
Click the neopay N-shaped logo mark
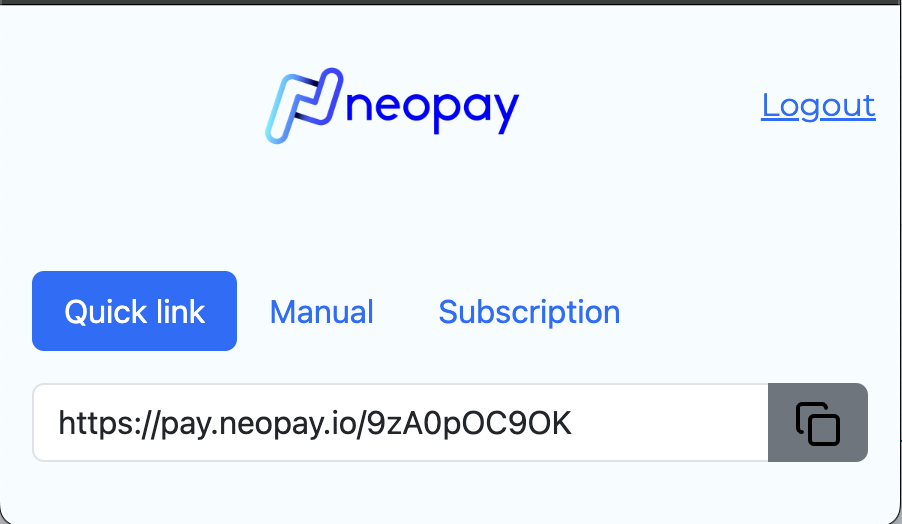tap(304, 105)
